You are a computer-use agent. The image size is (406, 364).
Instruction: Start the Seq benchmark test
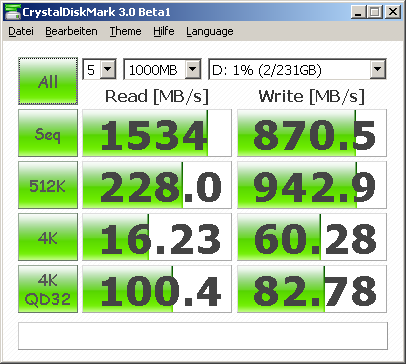pos(48,133)
